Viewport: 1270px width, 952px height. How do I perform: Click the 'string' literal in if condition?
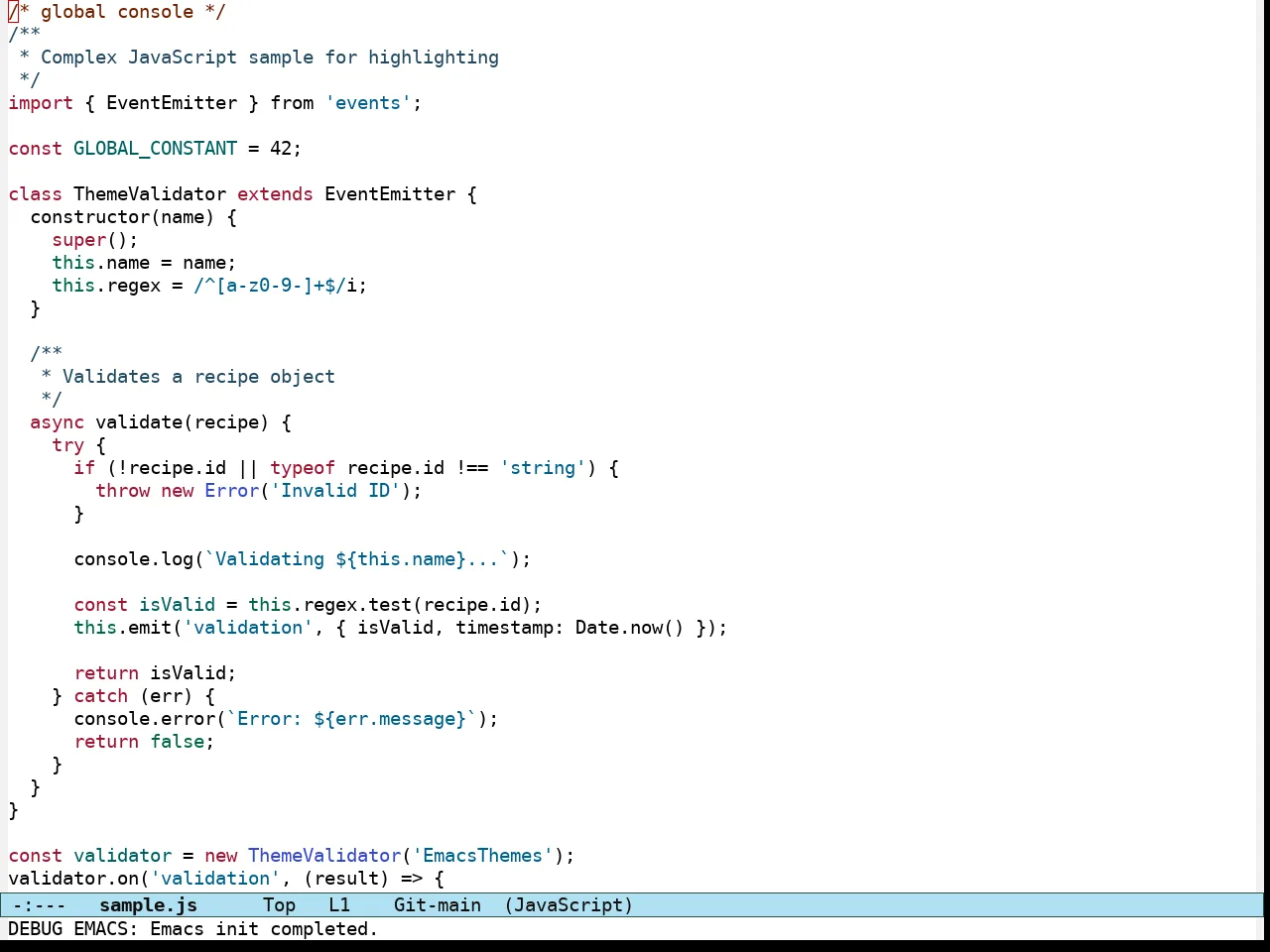click(543, 468)
